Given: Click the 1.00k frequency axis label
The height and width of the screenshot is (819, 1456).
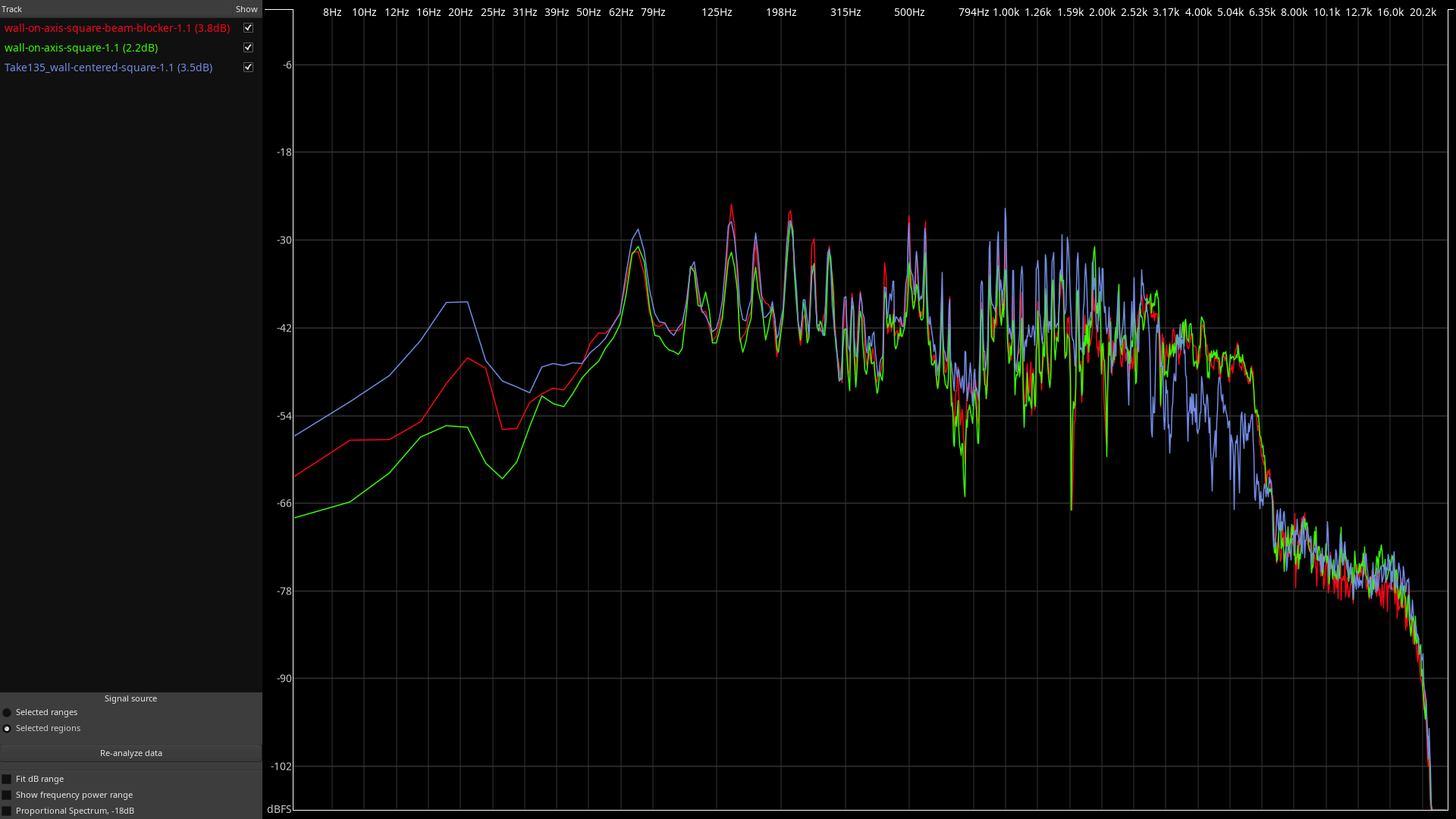Looking at the screenshot, I should pos(1006,12).
